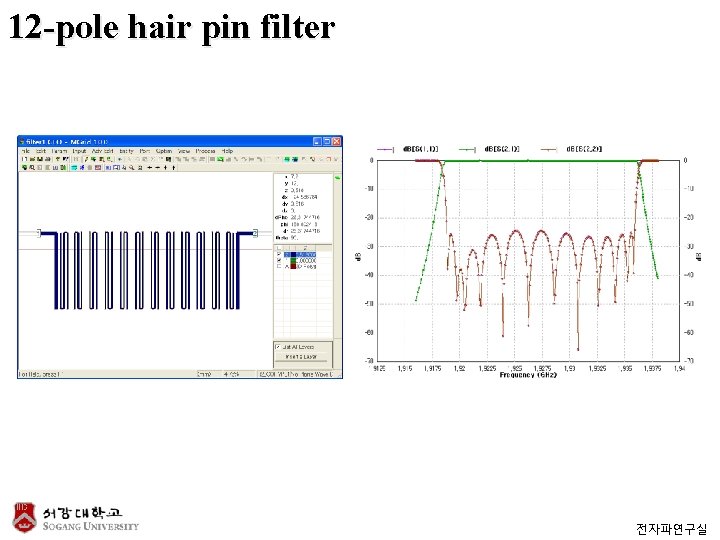Click the green layer color swatch

(x=293, y=260)
